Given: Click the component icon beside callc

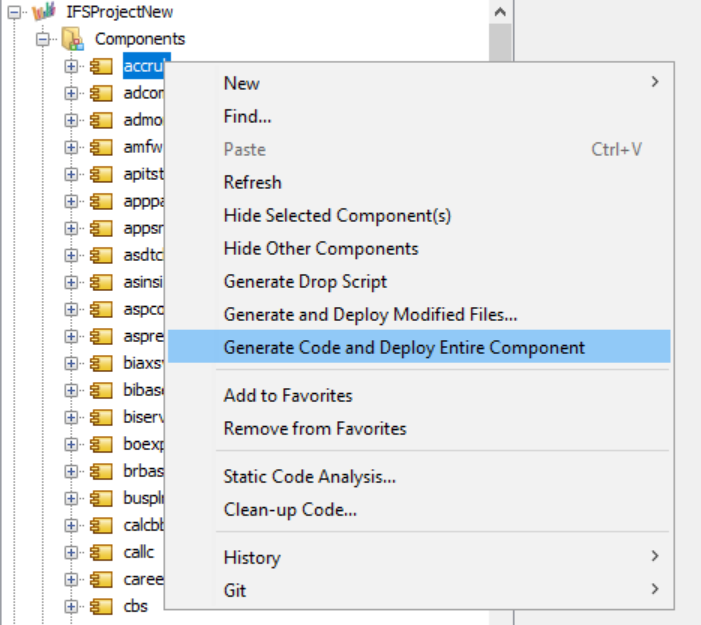Looking at the screenshot, I should [101, 552].
